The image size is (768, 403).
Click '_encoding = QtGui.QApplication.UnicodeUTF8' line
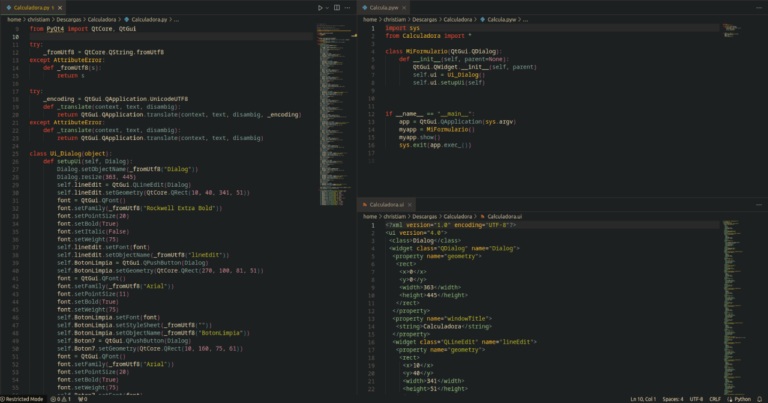[115, 99]
